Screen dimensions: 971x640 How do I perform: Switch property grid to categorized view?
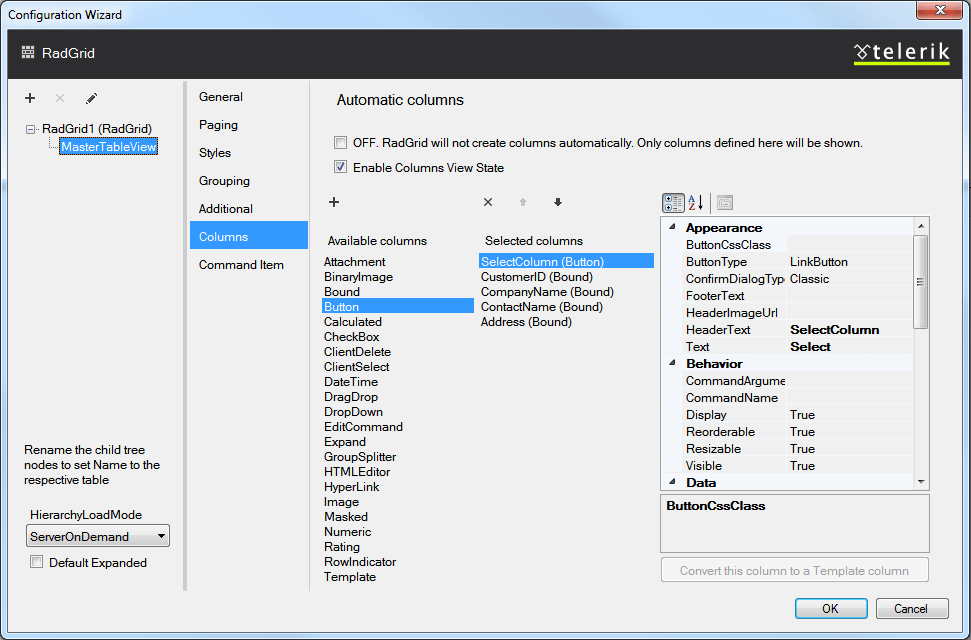coord(673,202)
